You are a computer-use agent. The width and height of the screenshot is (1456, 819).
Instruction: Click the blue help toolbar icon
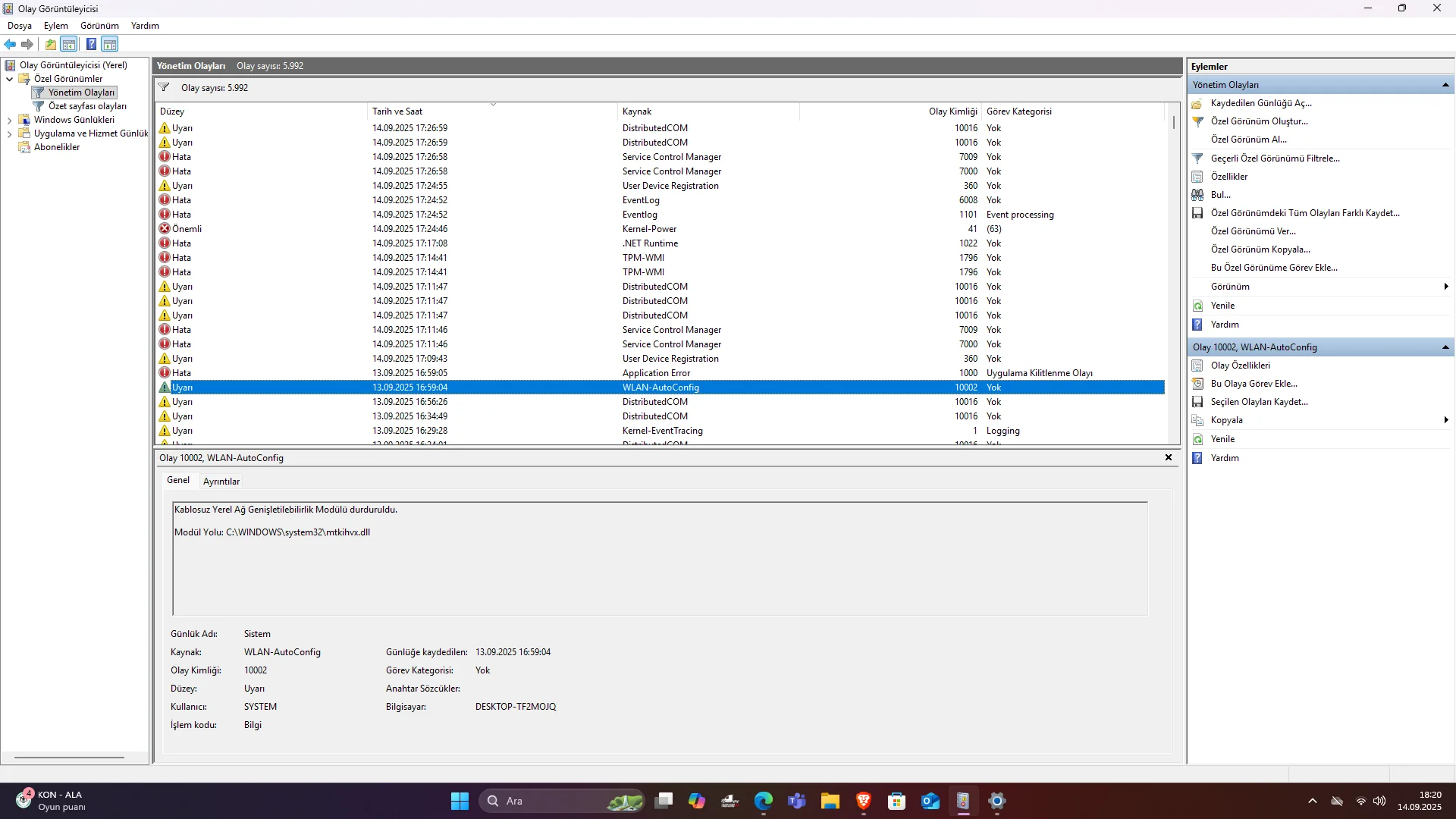tap(91, 44)
